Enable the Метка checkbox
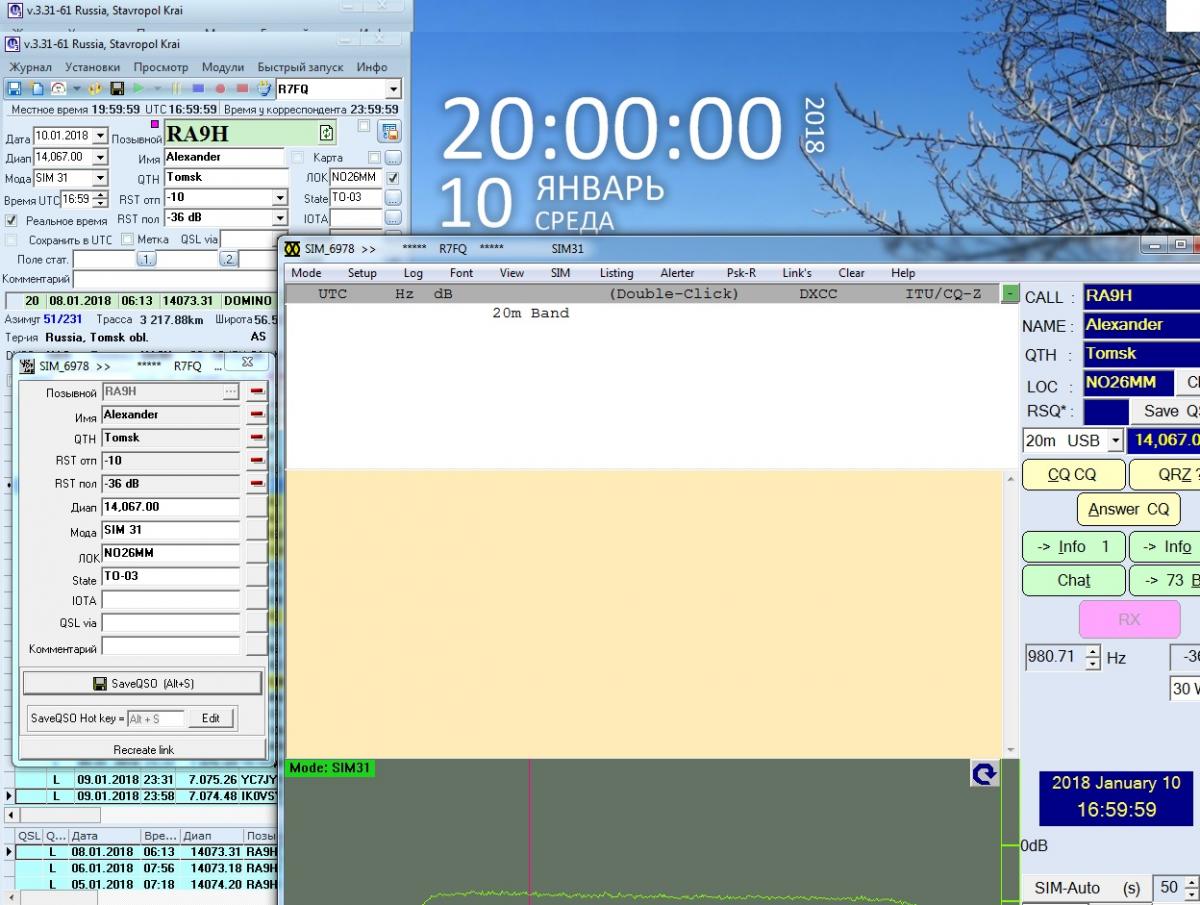The width and height of the screenshot is (1200, 905). click(127, 240)
